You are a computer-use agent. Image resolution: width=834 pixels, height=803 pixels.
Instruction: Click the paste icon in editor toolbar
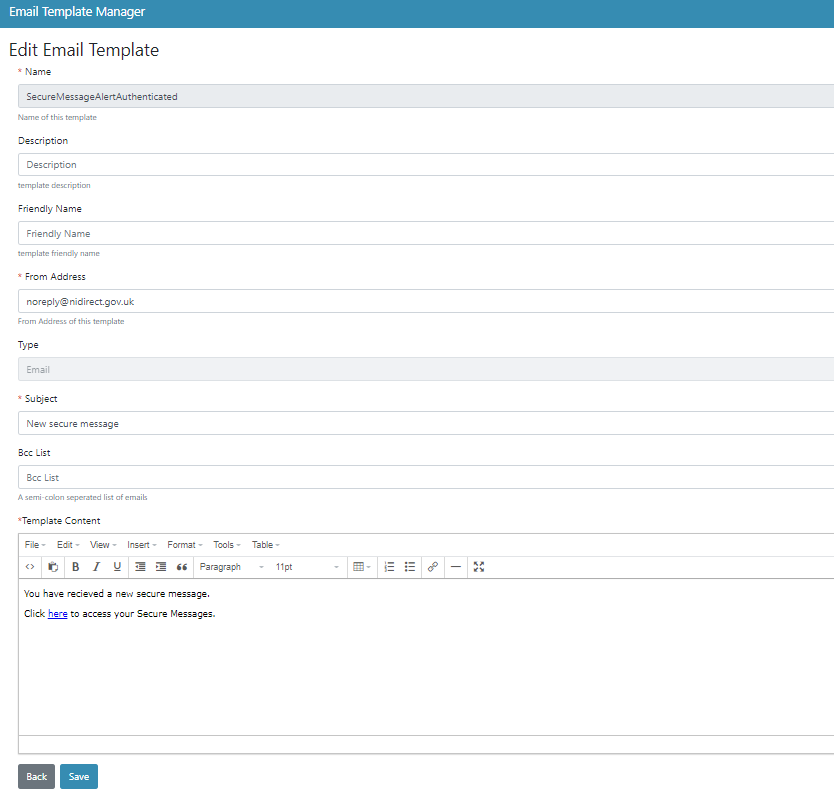click(54, 567)
